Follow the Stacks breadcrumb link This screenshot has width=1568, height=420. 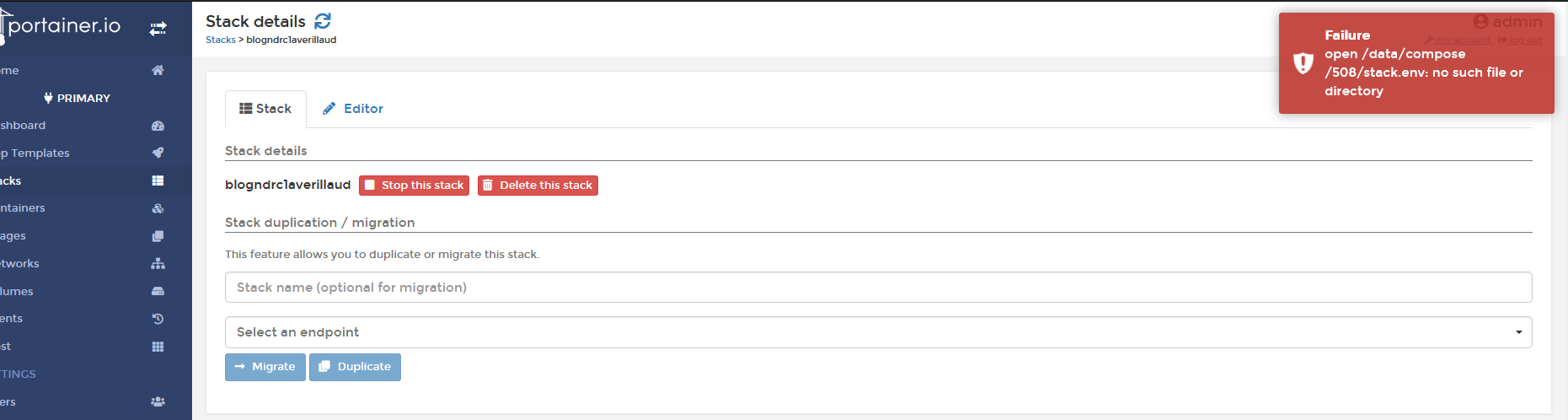click(x=221, y=40)
